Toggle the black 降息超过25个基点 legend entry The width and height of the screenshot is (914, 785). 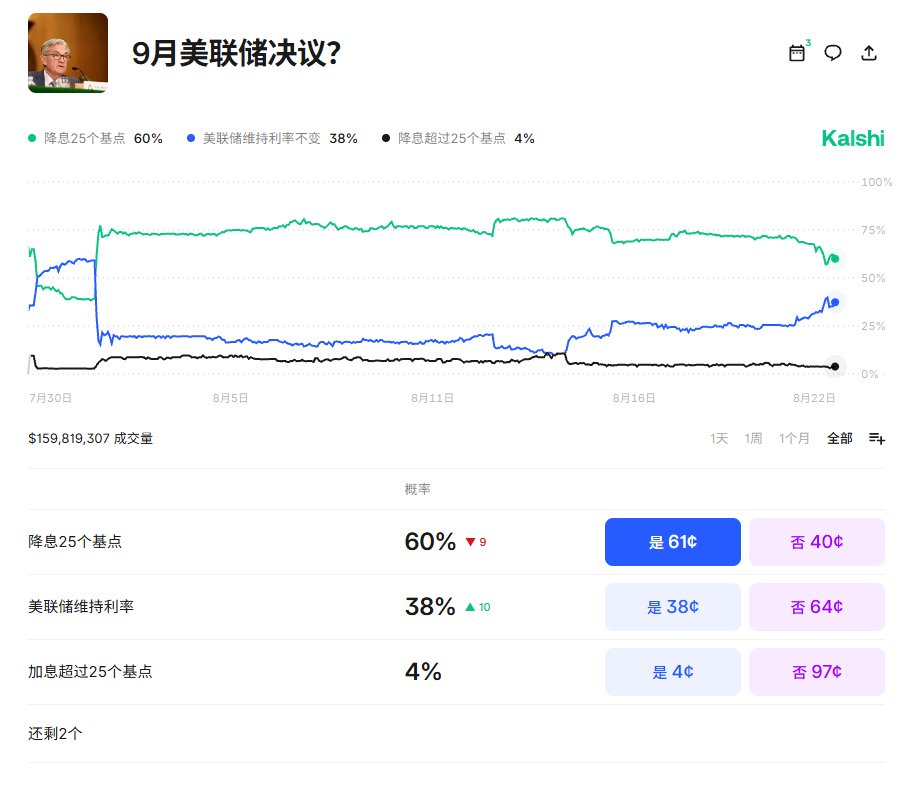click(458, 138)
